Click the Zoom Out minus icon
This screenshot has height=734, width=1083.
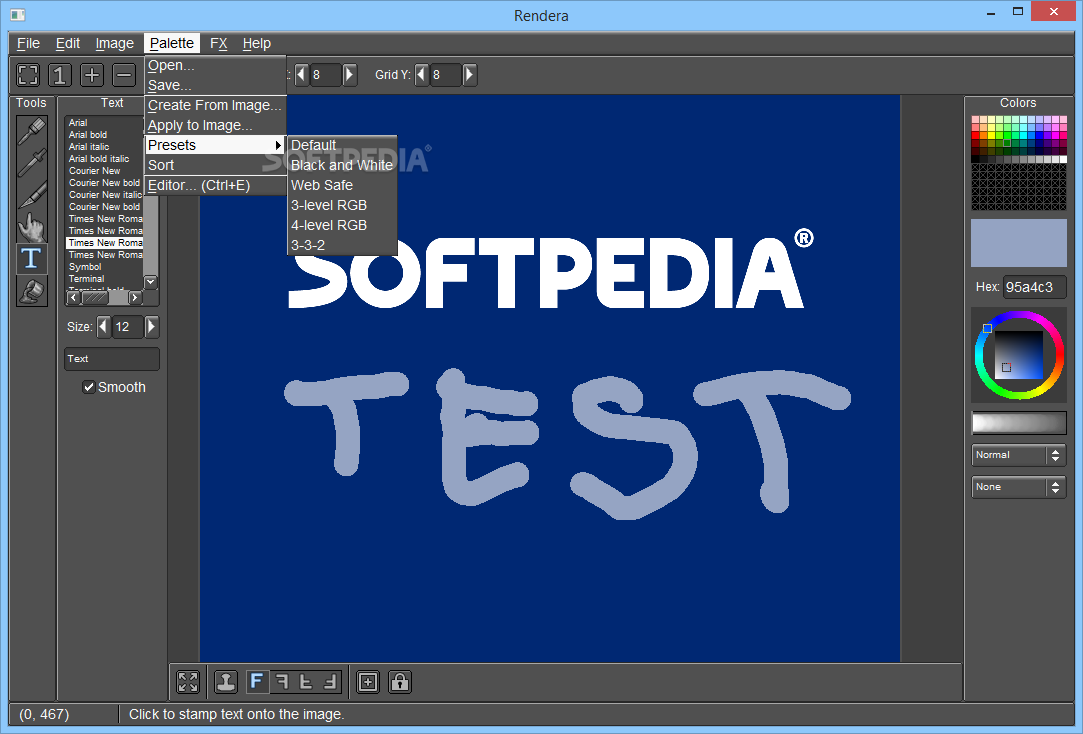pyautogui.click(x=124, y=75)
